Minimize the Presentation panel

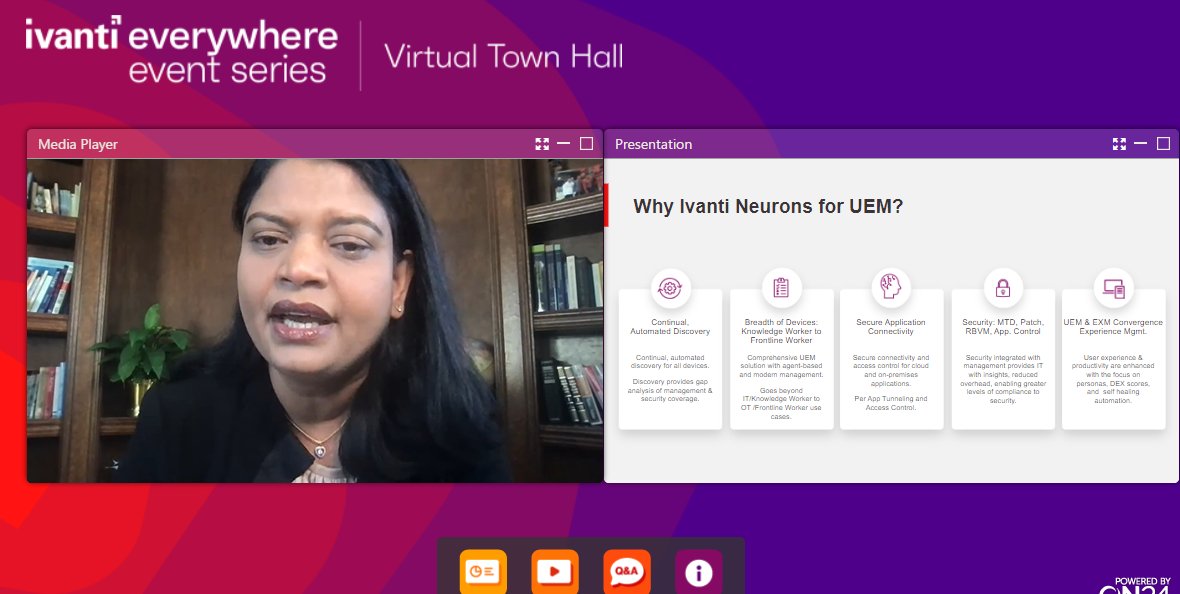(1141, 143)
